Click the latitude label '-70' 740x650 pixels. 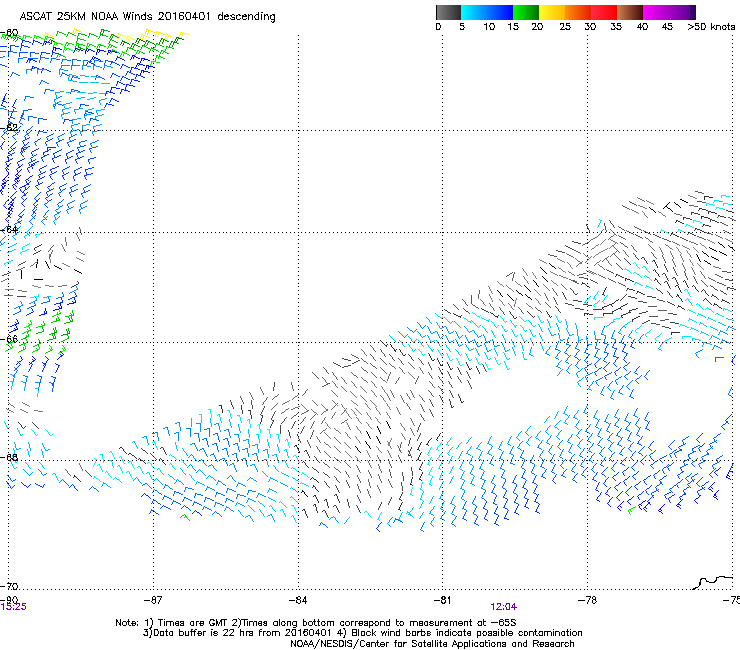(9, 586)
